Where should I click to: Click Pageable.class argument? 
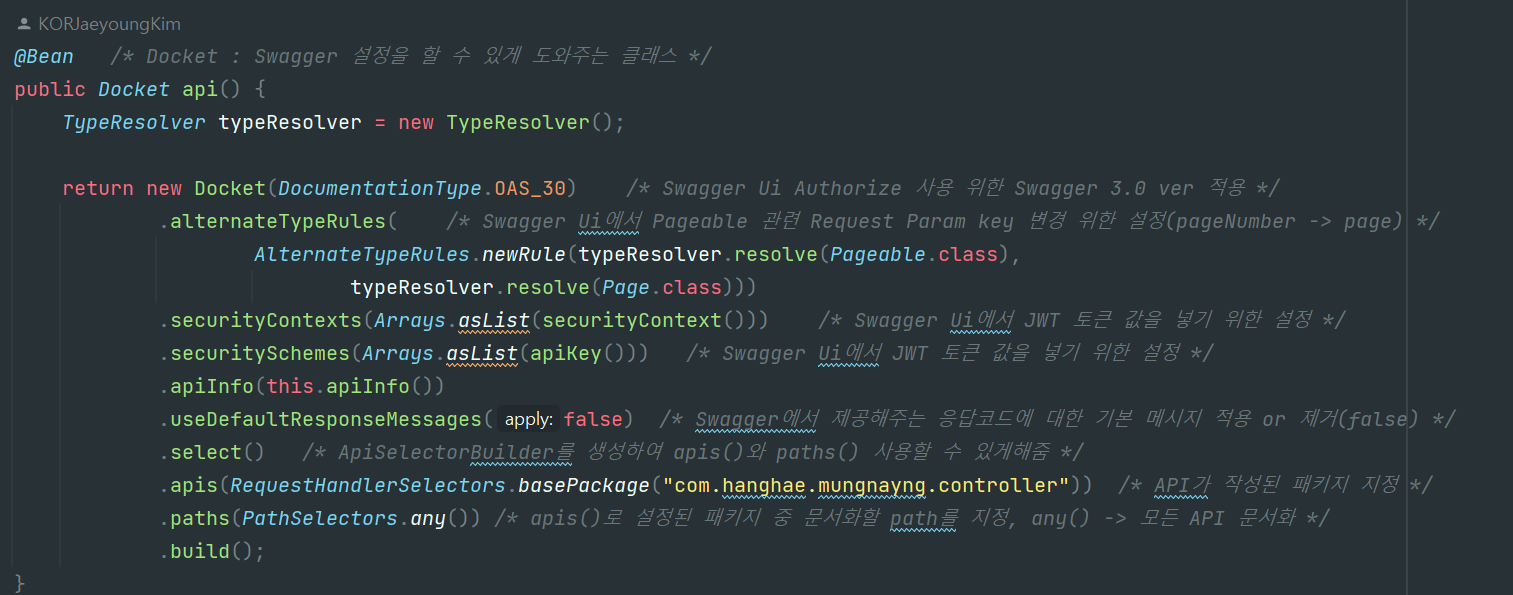[915, 254]
